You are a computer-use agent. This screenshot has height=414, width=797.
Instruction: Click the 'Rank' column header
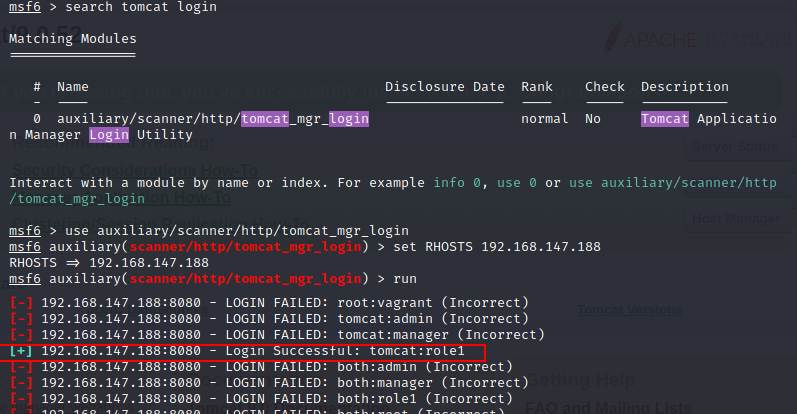point(537,87)
